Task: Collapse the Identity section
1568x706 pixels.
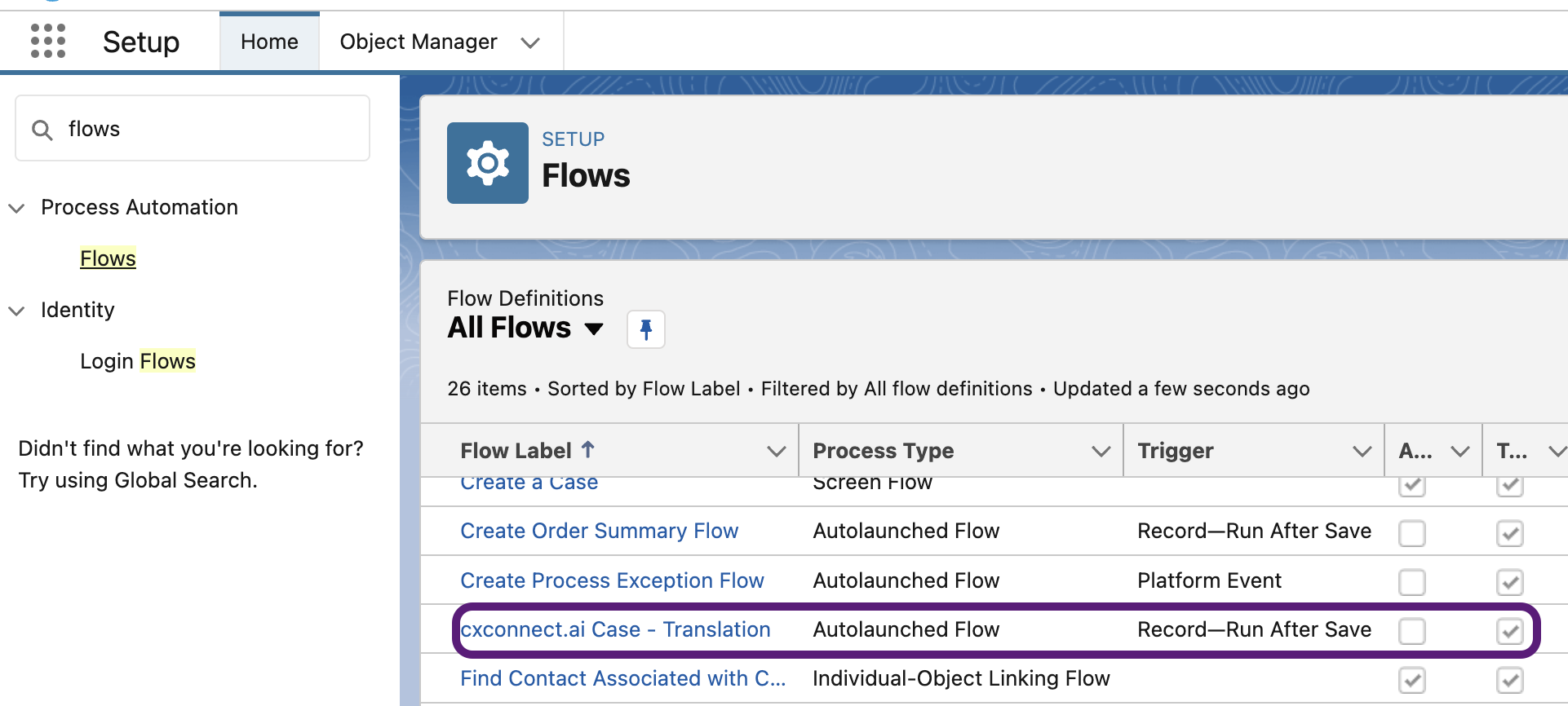Action: point(16,311)
